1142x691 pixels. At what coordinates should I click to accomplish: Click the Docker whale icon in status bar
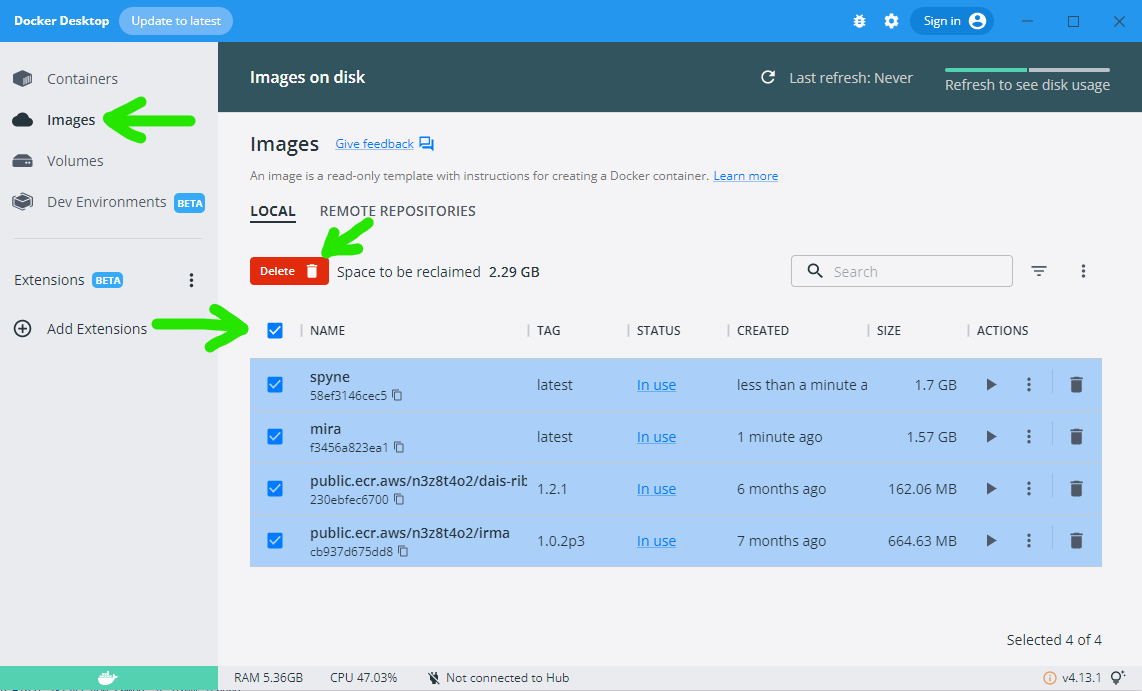point(108,678)
